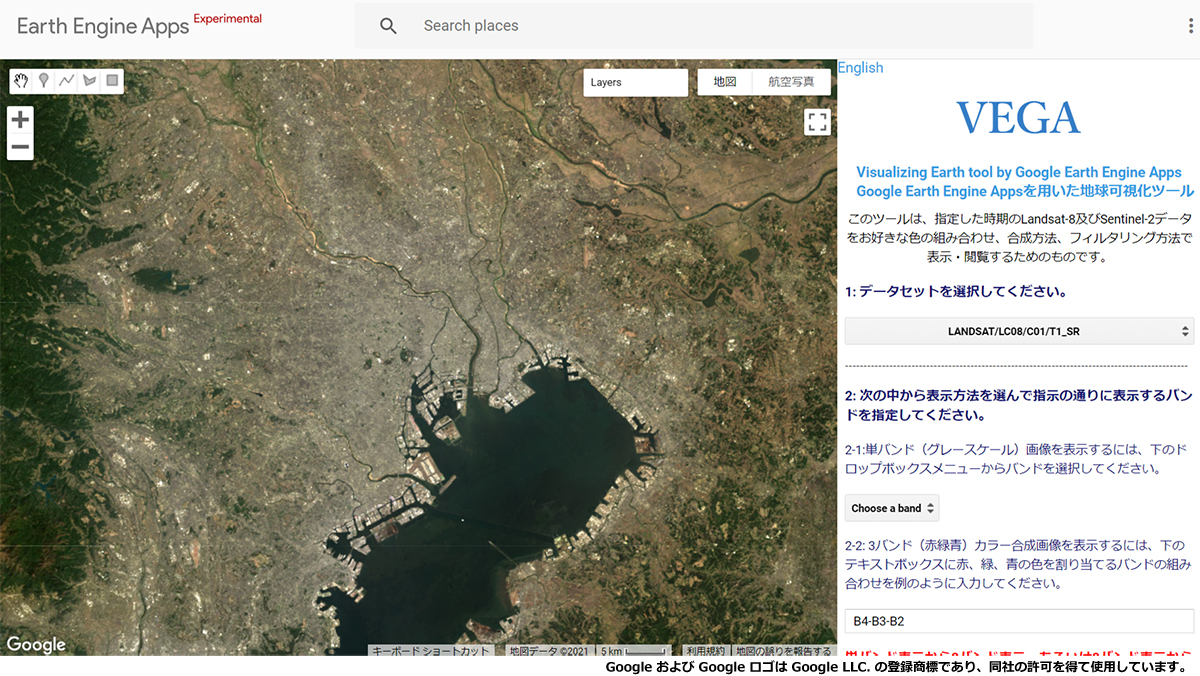The image size is (1200, 676).
Task: Open the Layers panel
Action: [x=636, y=82]
